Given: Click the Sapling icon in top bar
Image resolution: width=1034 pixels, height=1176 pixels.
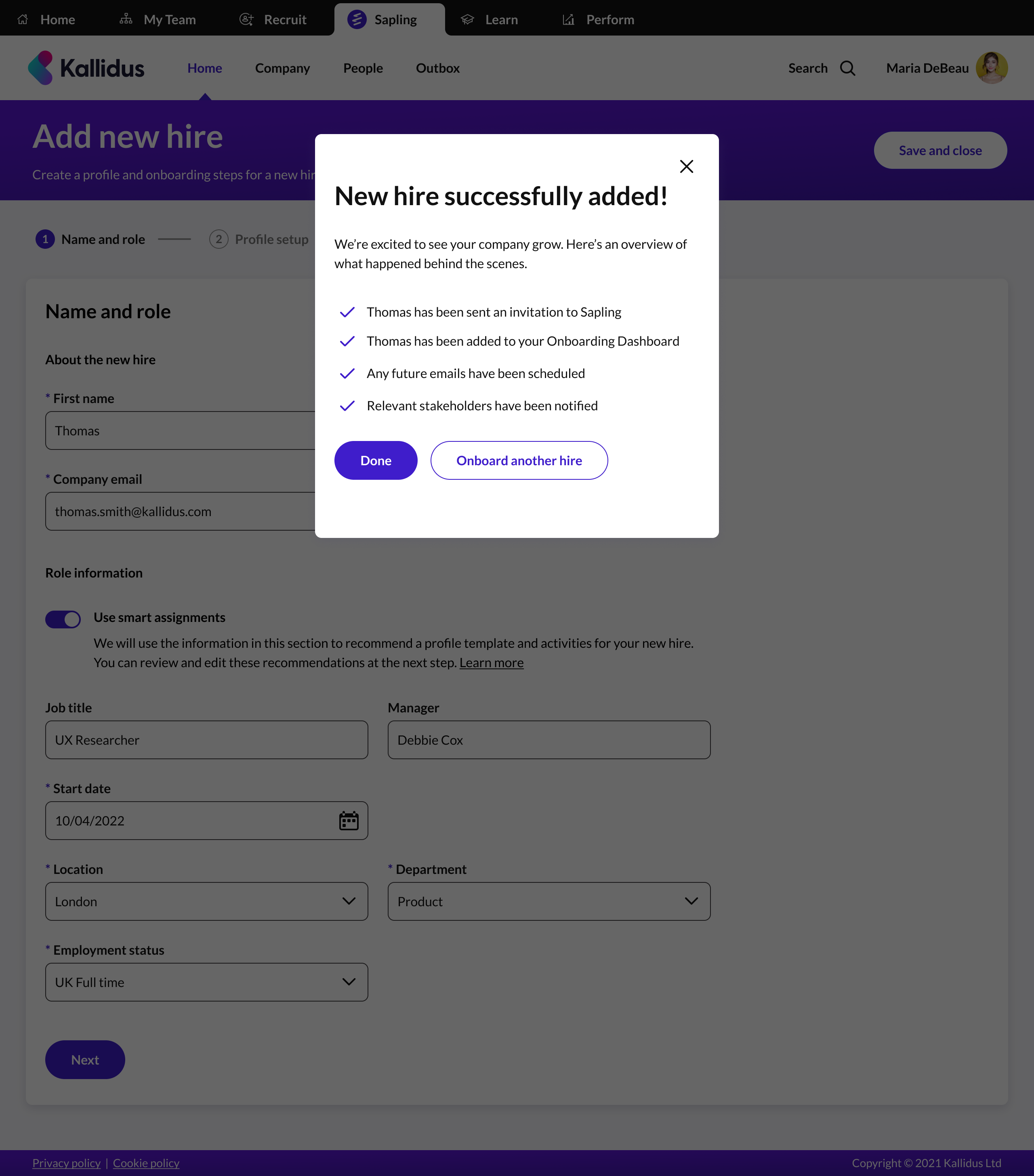Looking at the screenshot, I should pos(357,19).
